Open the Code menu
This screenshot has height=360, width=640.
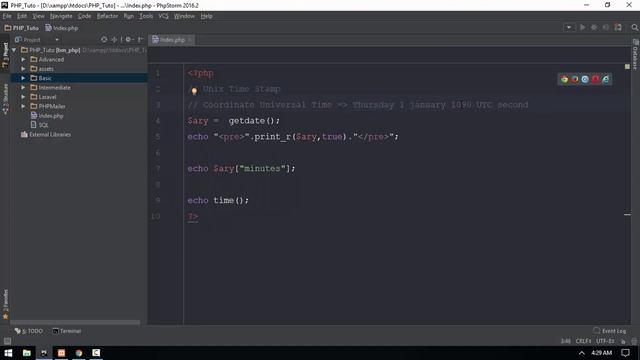tap(84, 16)
